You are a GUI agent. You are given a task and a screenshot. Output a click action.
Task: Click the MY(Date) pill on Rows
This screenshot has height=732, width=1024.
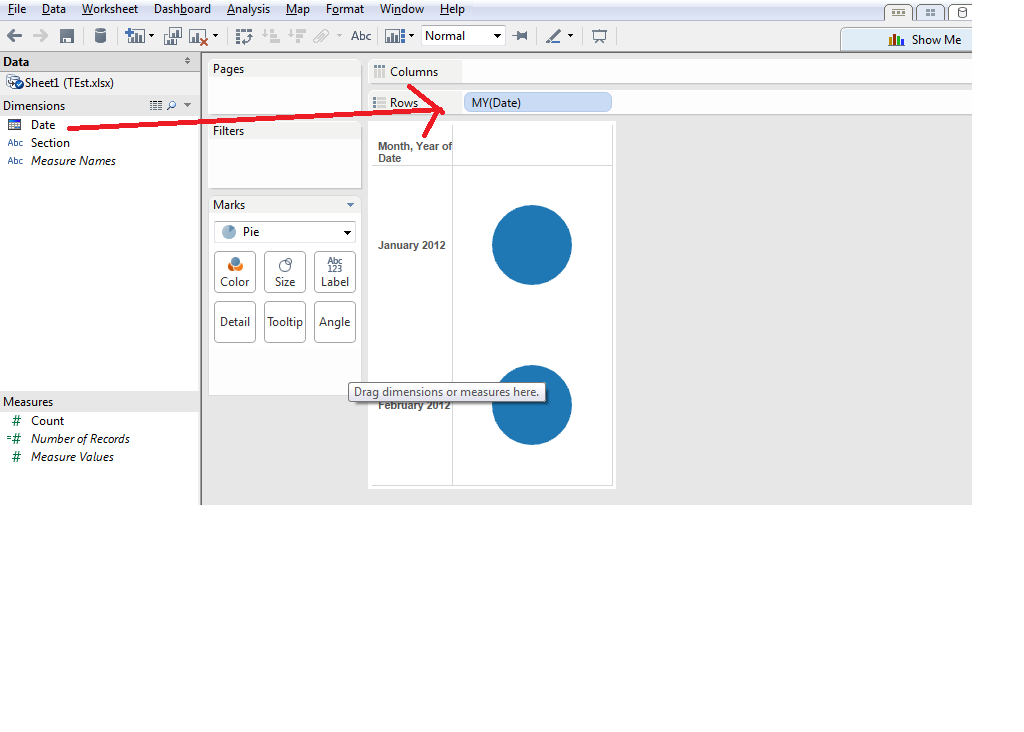tap(537, 102)
